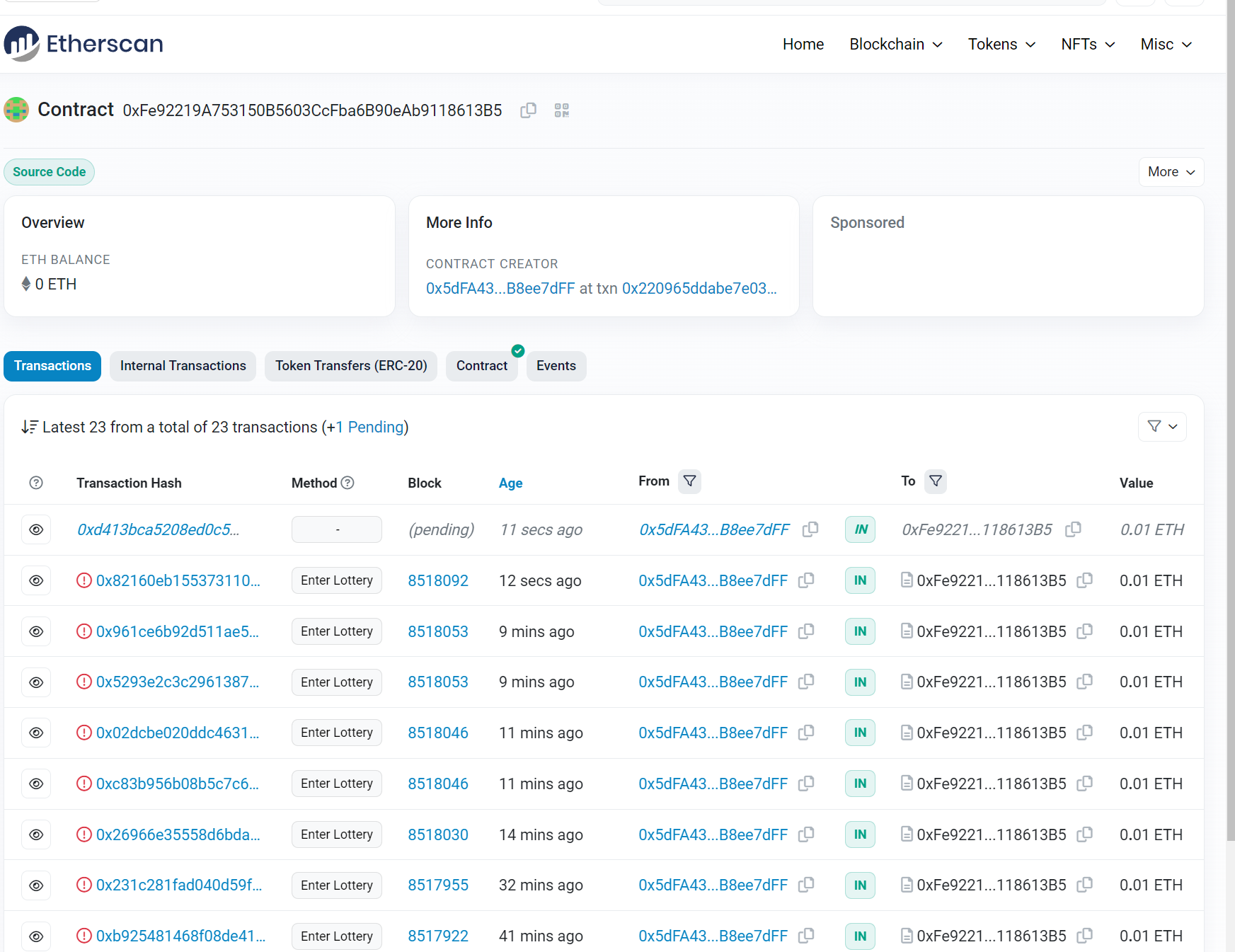This screenshot has width=1235, height=952.
Task: Open the More dropdown
Action: tap(1171, 172)
